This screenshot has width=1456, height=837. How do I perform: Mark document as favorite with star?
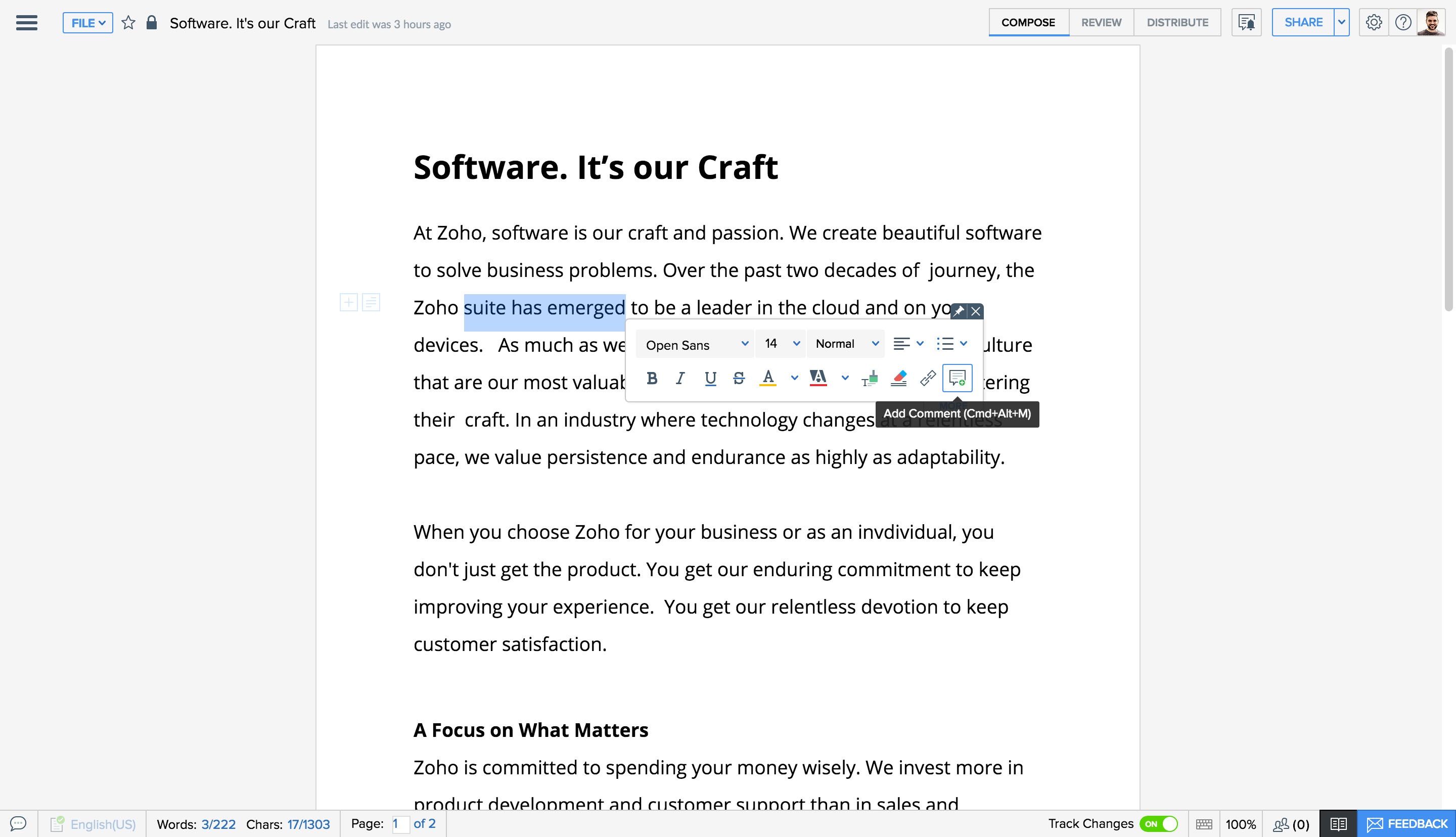coord(128,23)
